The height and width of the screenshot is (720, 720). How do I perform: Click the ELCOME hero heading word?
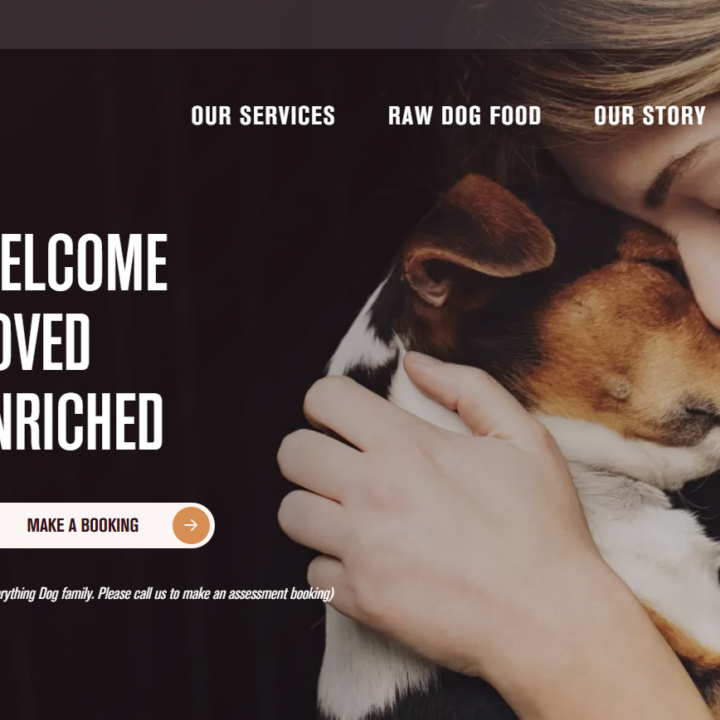[x=83, y=262]
